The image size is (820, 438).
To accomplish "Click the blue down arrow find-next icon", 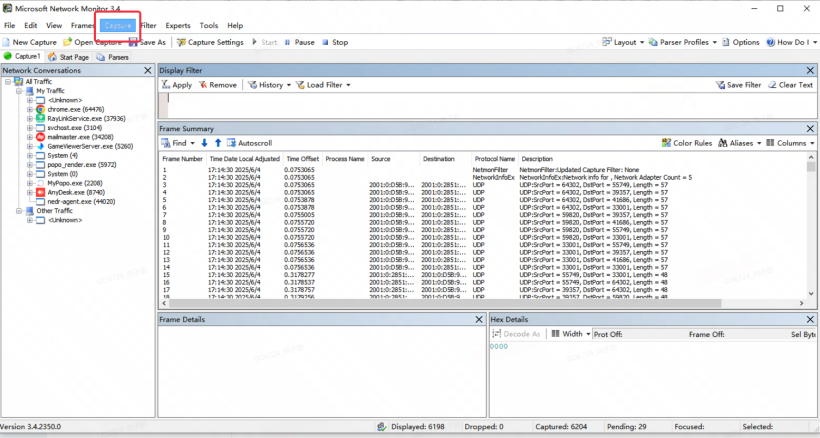I will (x=204, y=143).
